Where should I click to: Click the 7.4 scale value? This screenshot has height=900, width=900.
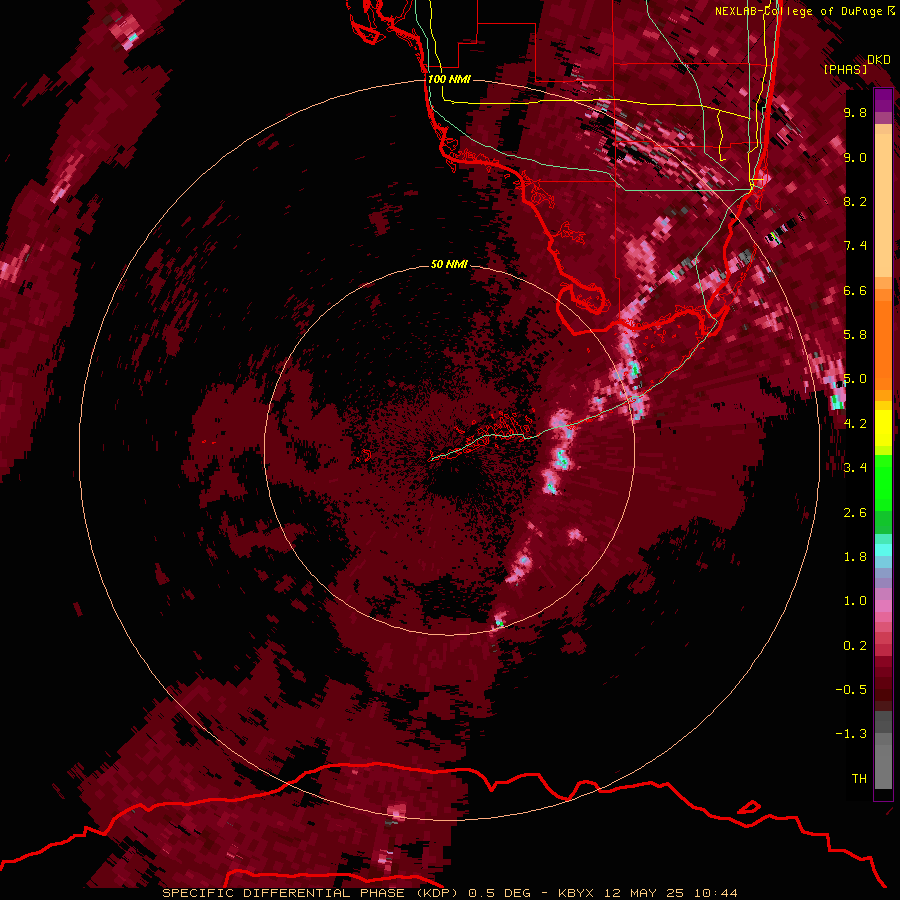point(855,246)
